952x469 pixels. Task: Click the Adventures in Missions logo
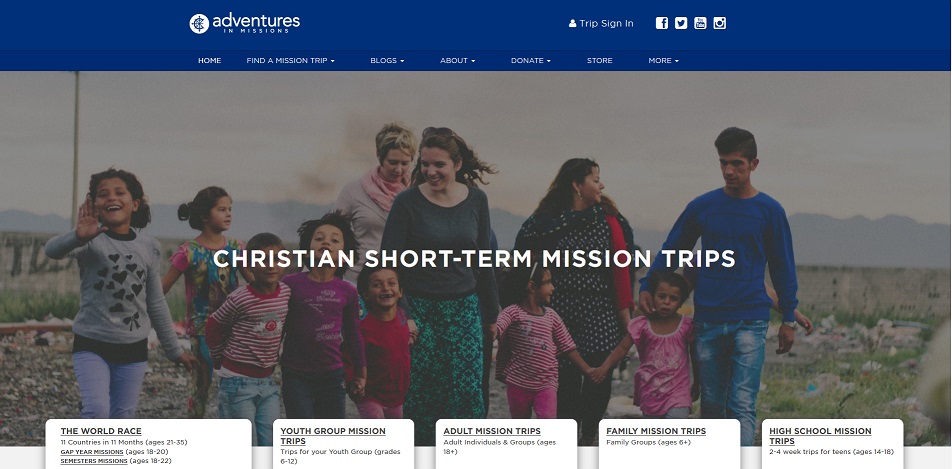click(245, 24)
